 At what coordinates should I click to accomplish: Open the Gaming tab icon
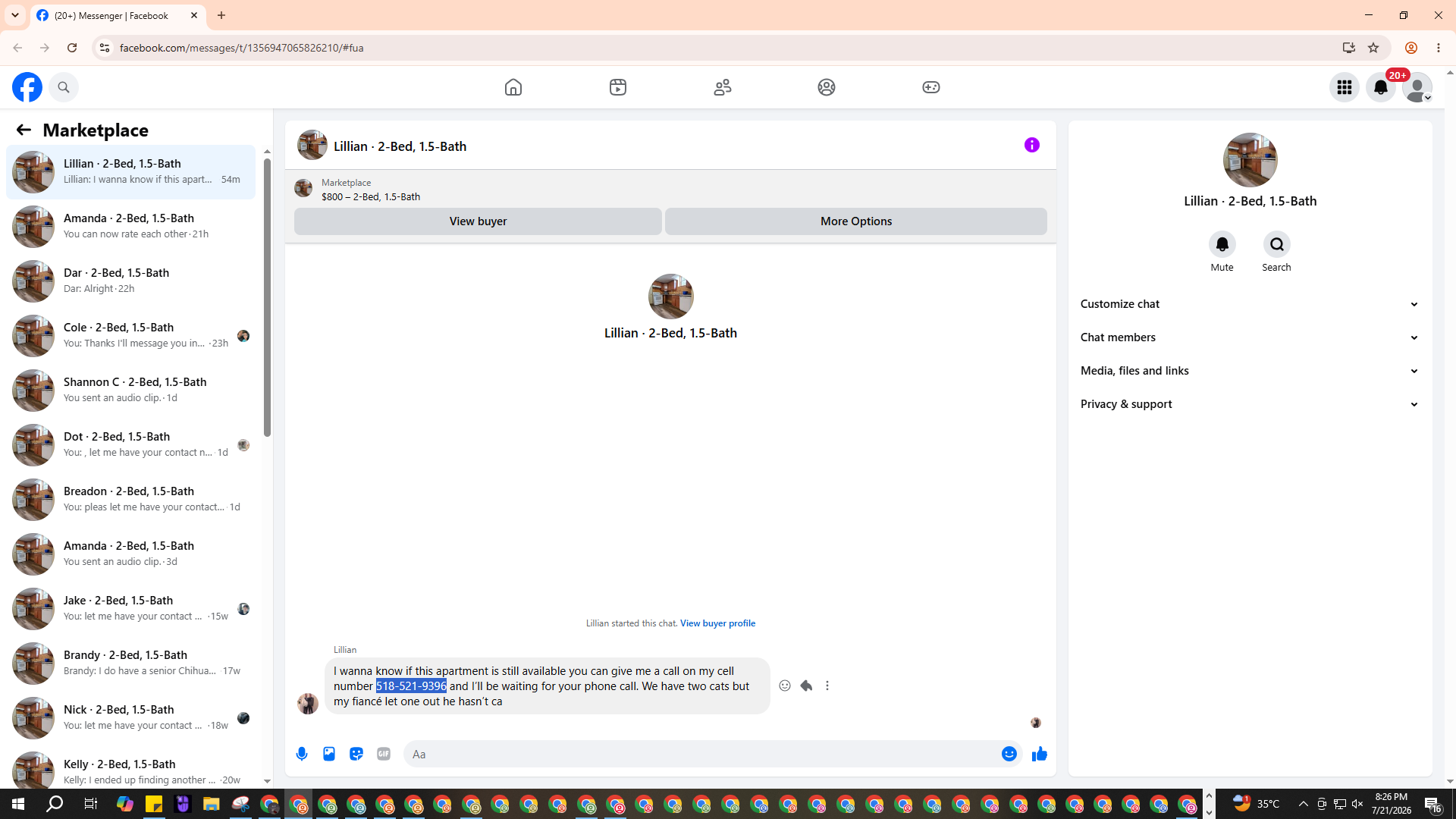tap(931, 87)
